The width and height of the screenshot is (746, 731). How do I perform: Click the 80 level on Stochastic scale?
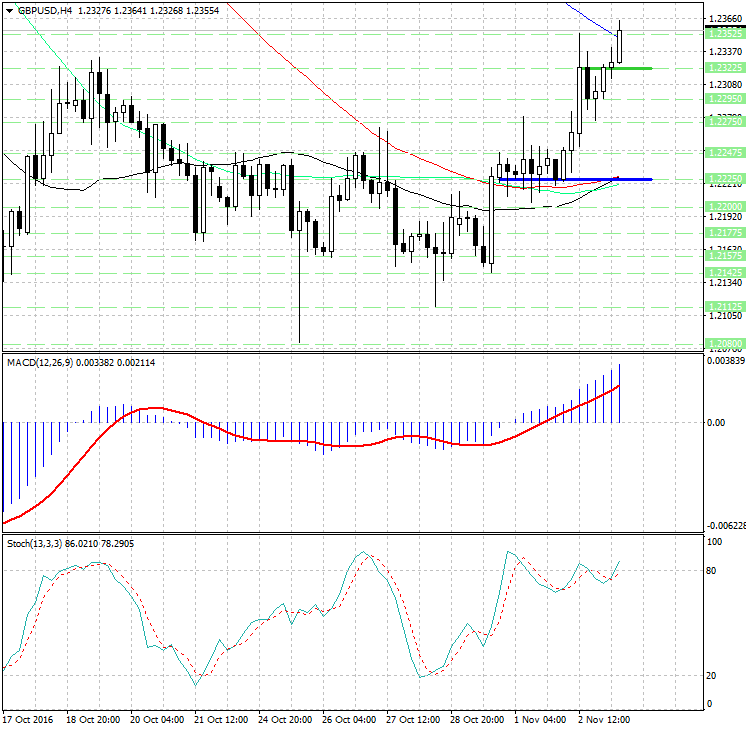click(713, 571)
